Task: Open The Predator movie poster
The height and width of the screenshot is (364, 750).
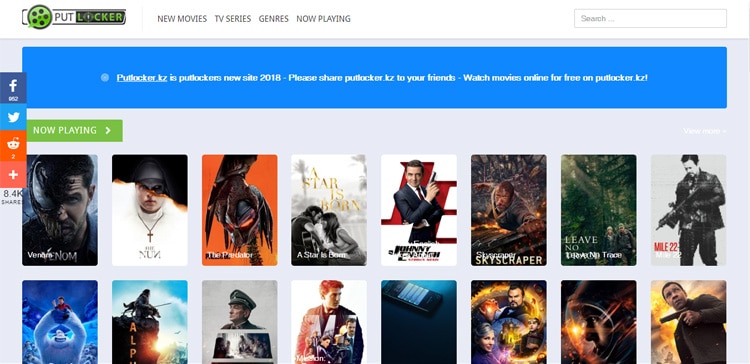Action: coord(240,210)
